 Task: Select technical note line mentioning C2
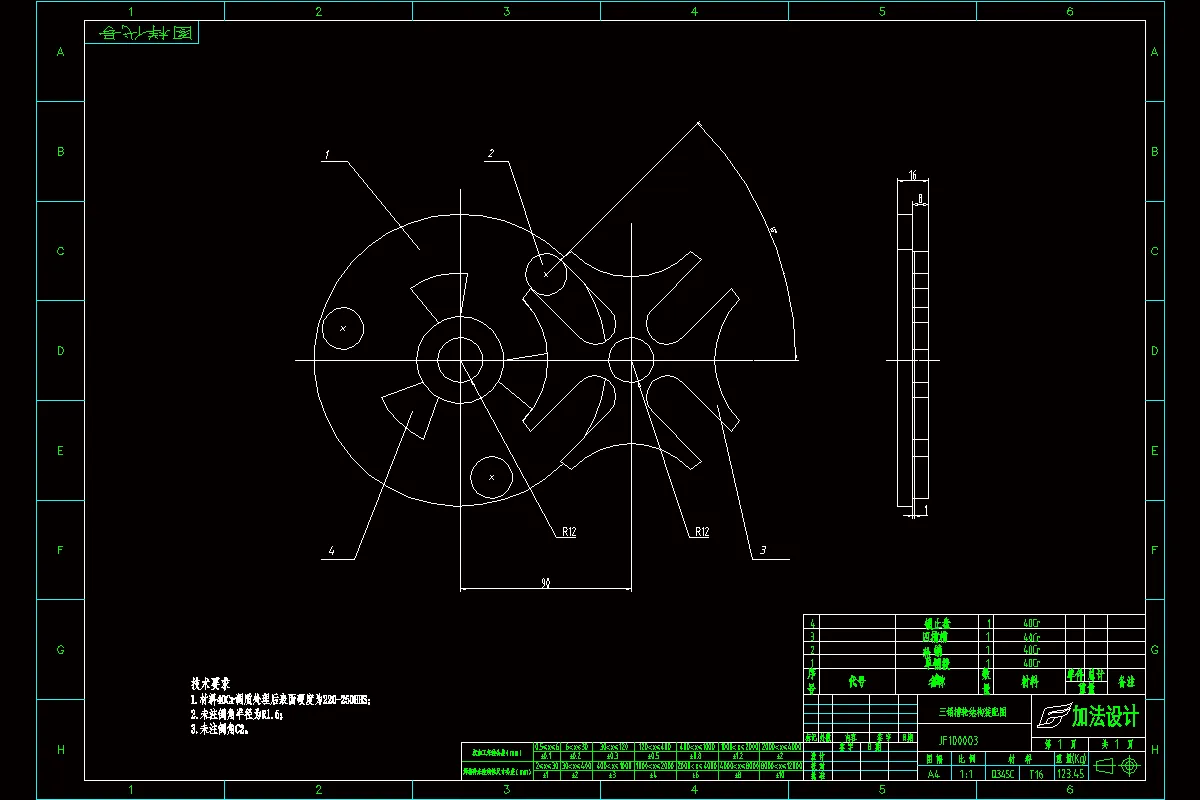coord(219,730)
